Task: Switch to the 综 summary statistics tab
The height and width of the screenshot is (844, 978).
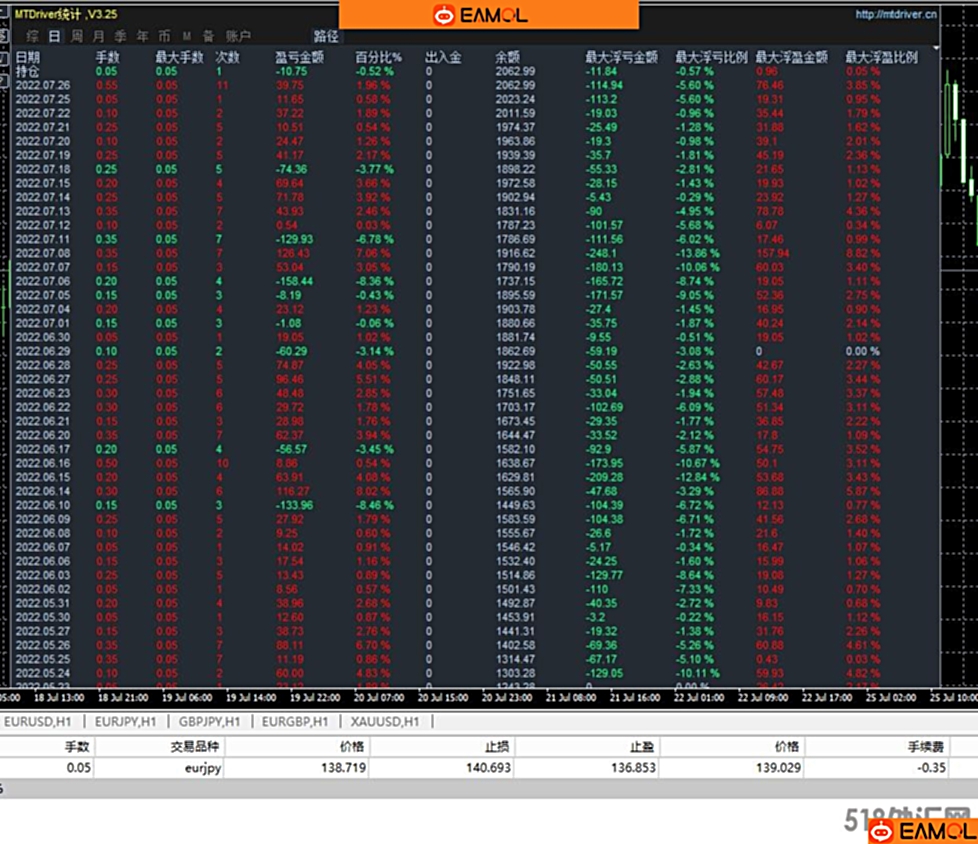Action: (33, 36)
